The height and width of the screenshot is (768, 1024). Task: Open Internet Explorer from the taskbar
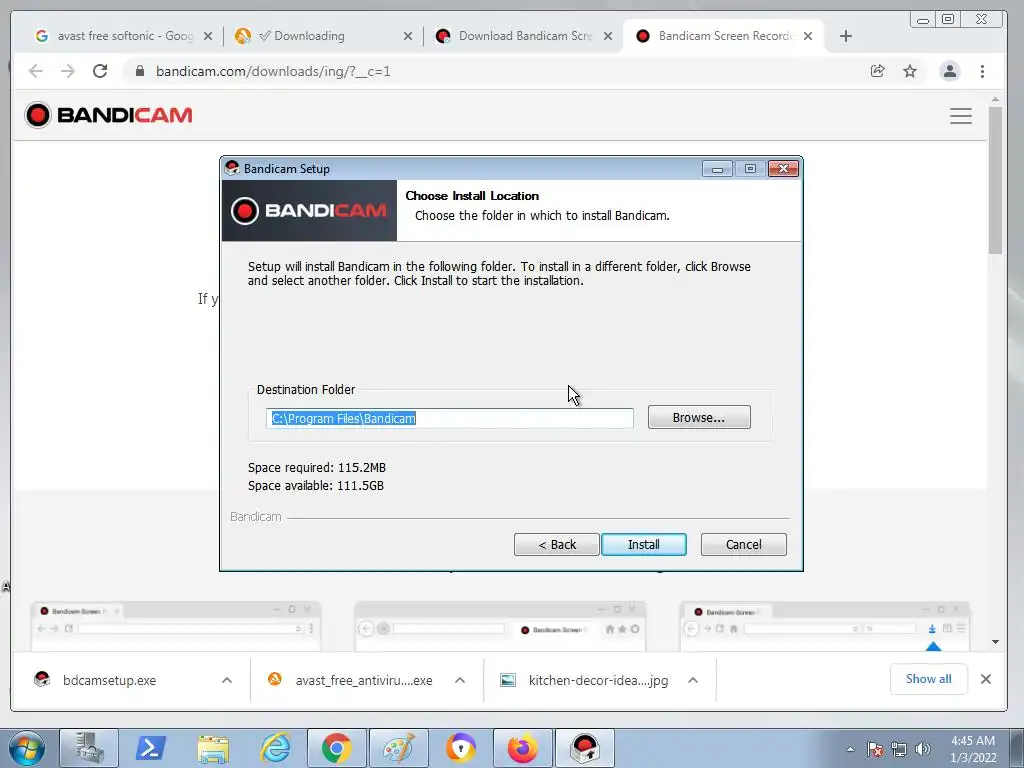(275, 748)
